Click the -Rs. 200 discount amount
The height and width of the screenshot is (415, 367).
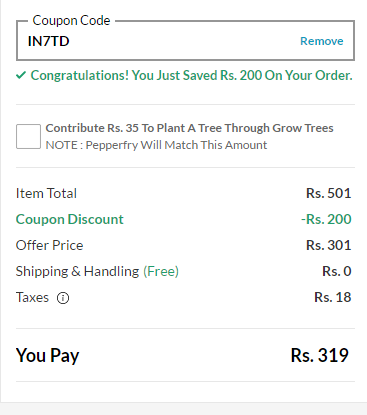click(x=326, y=219)
